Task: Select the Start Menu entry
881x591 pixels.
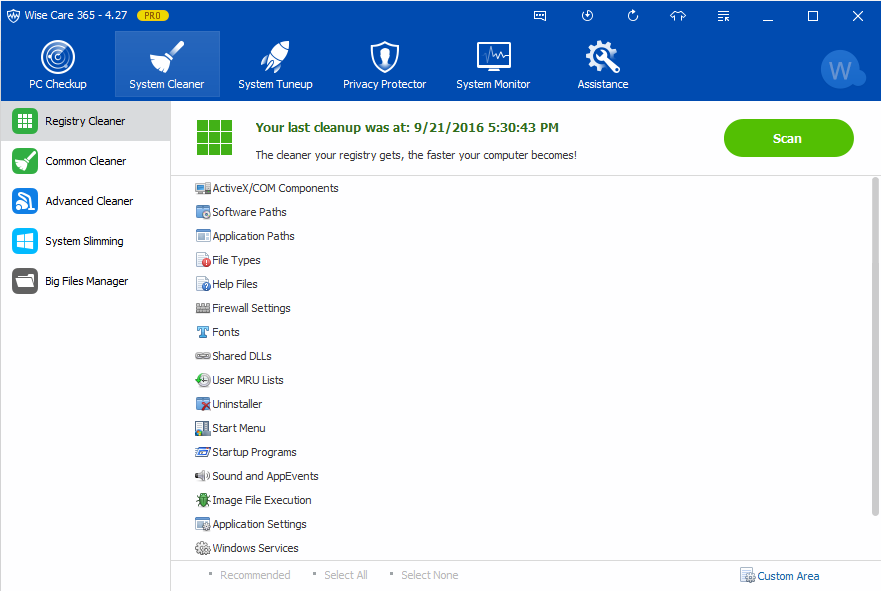Action: coord(239,428)
